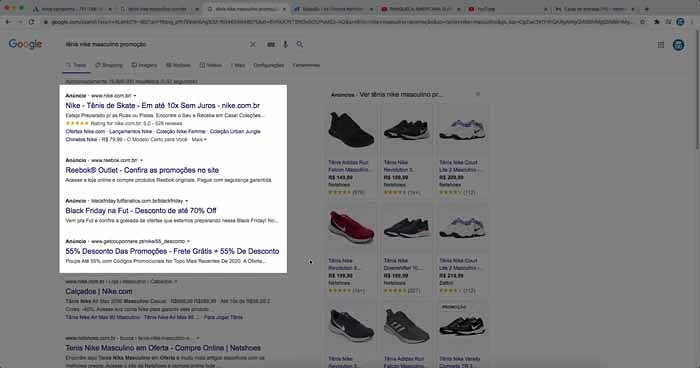Click the Nike Downshifter shoe image
Screen dimensions: 700x368
(406, 227)
